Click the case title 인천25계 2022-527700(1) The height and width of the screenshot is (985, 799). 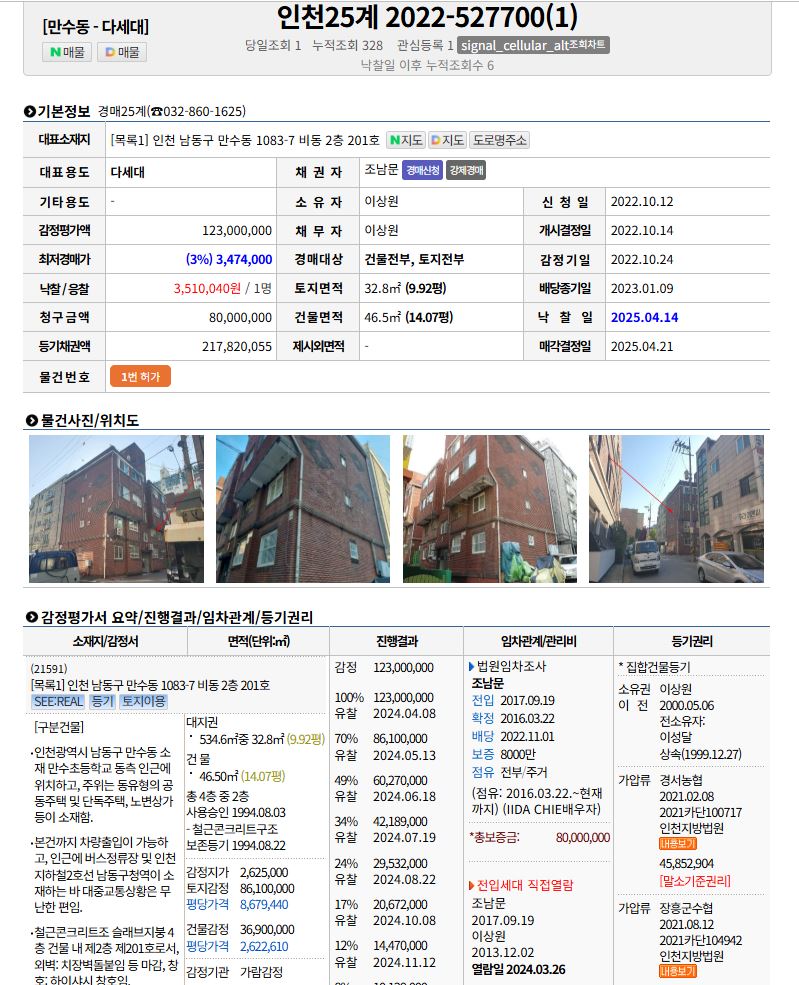427,17
